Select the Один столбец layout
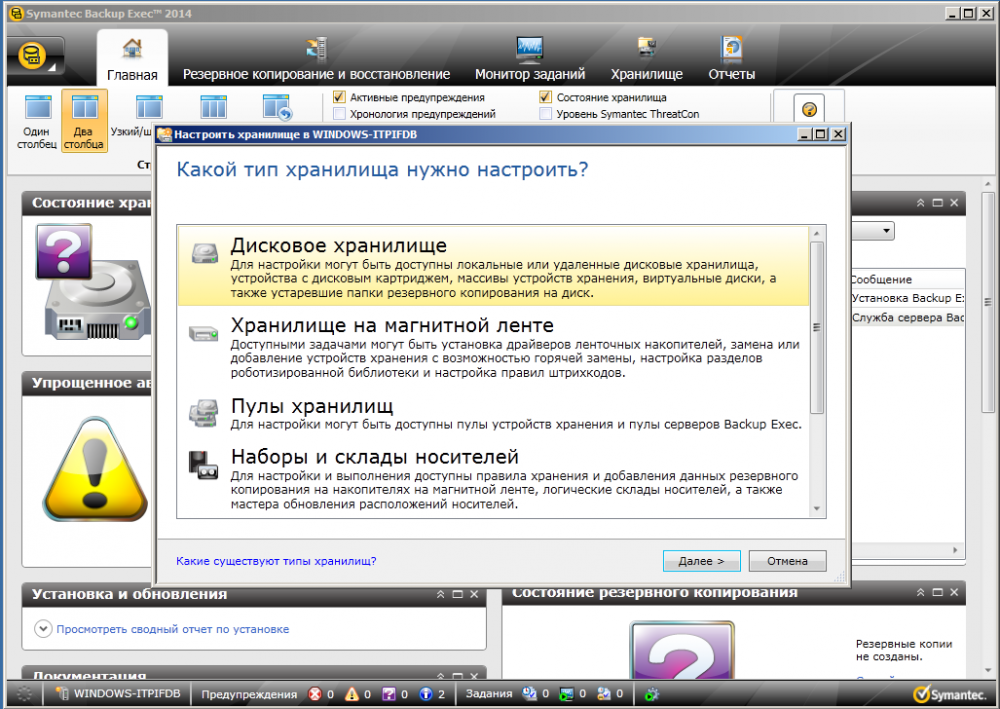The width and height of the screenshot is (1000, 709). pyautogui.click(x=37, y=121)
